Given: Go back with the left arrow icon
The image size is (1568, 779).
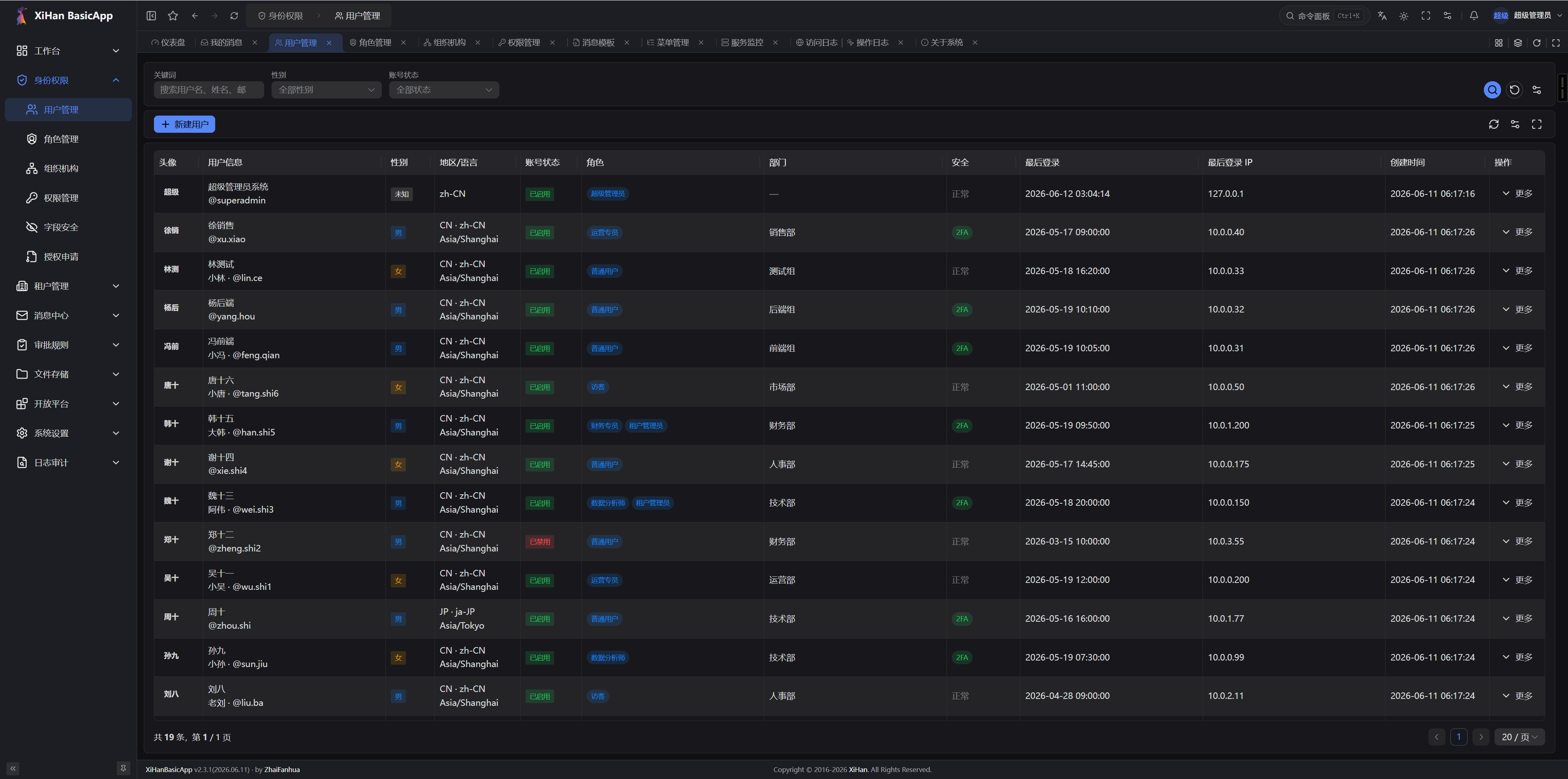Looking at the screenshot, I should tap(195, 16).
